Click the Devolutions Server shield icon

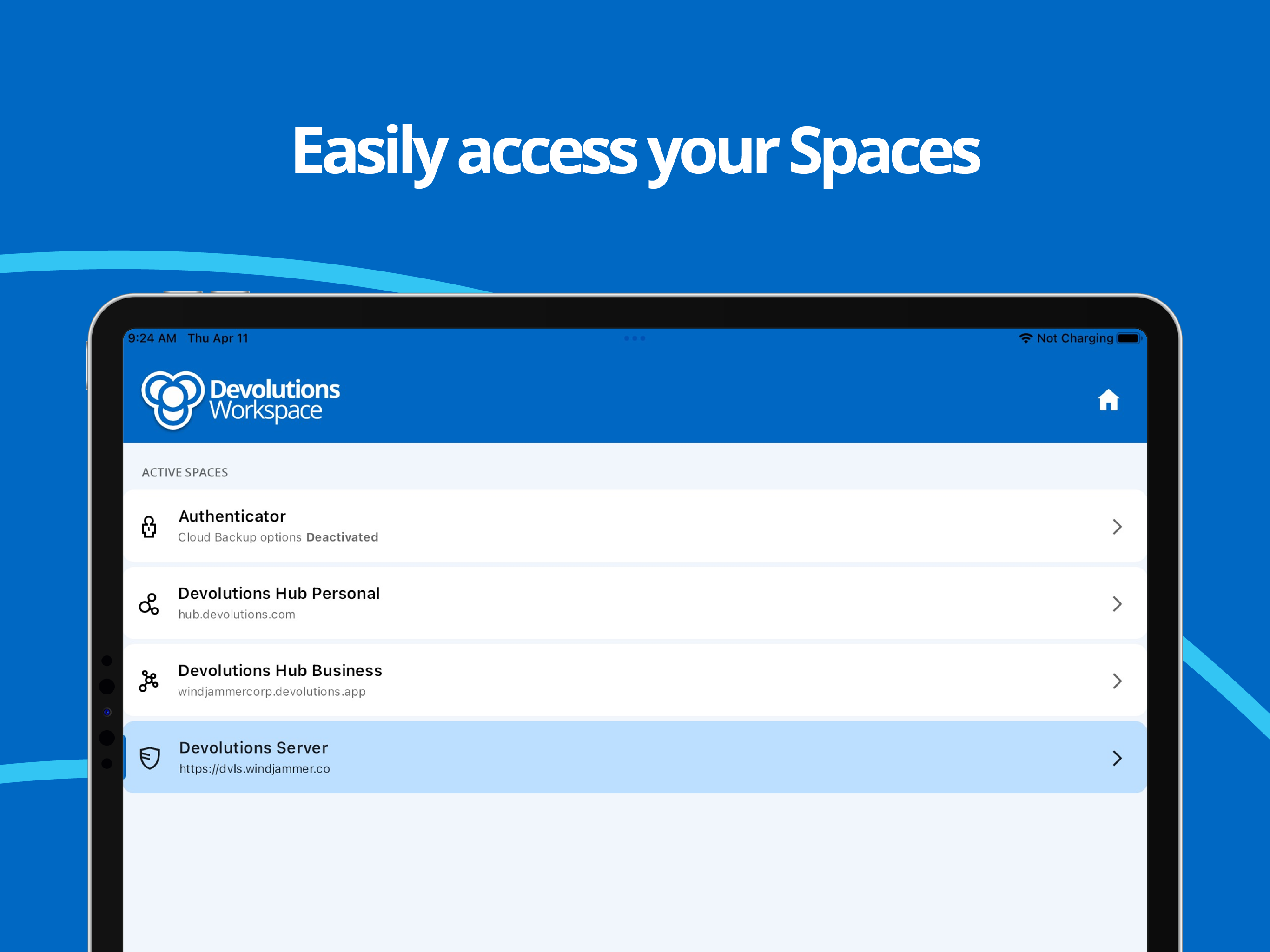coord(150,758)
